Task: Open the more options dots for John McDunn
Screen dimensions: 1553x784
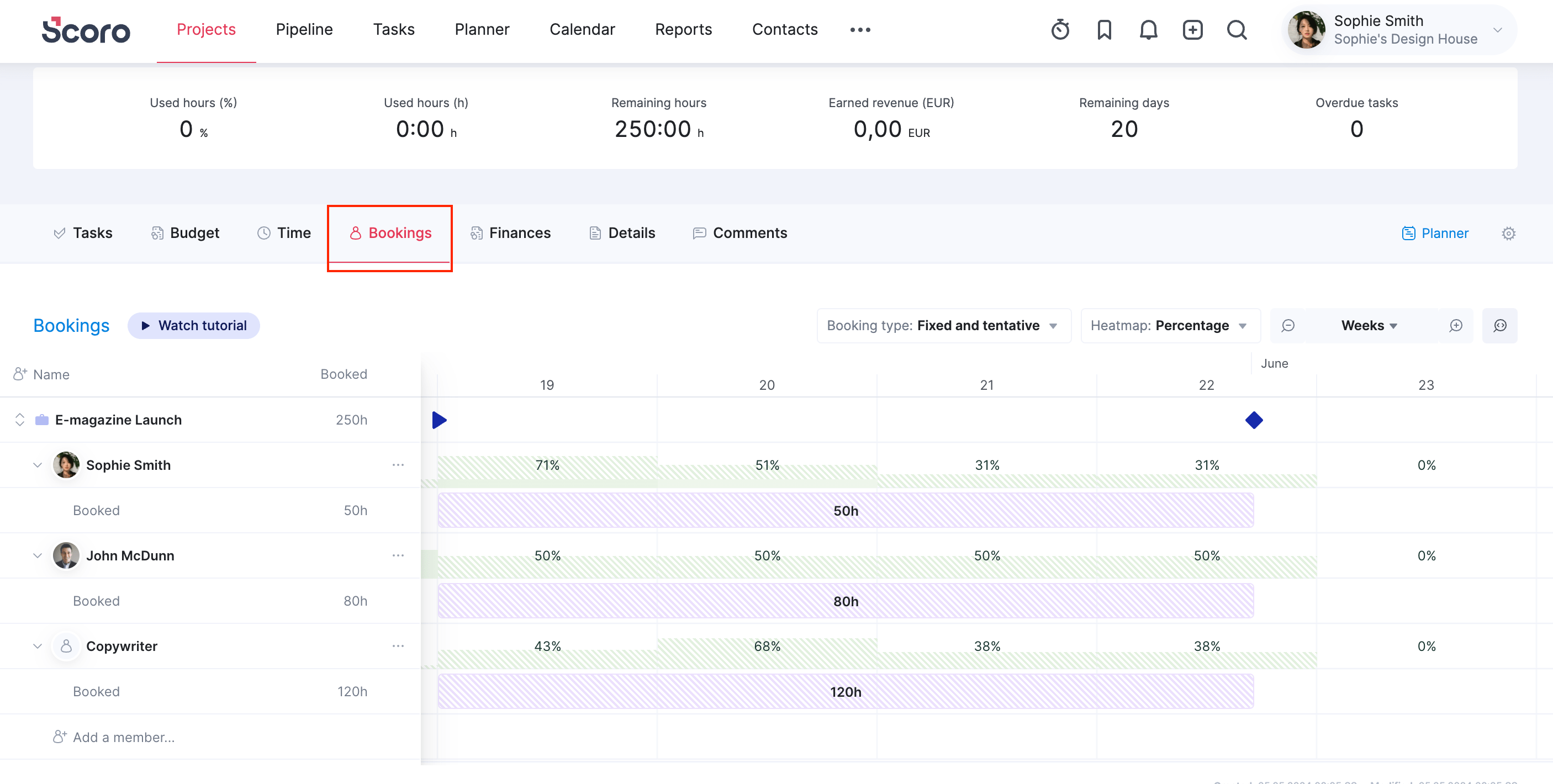Action: (x=398, y=555)
